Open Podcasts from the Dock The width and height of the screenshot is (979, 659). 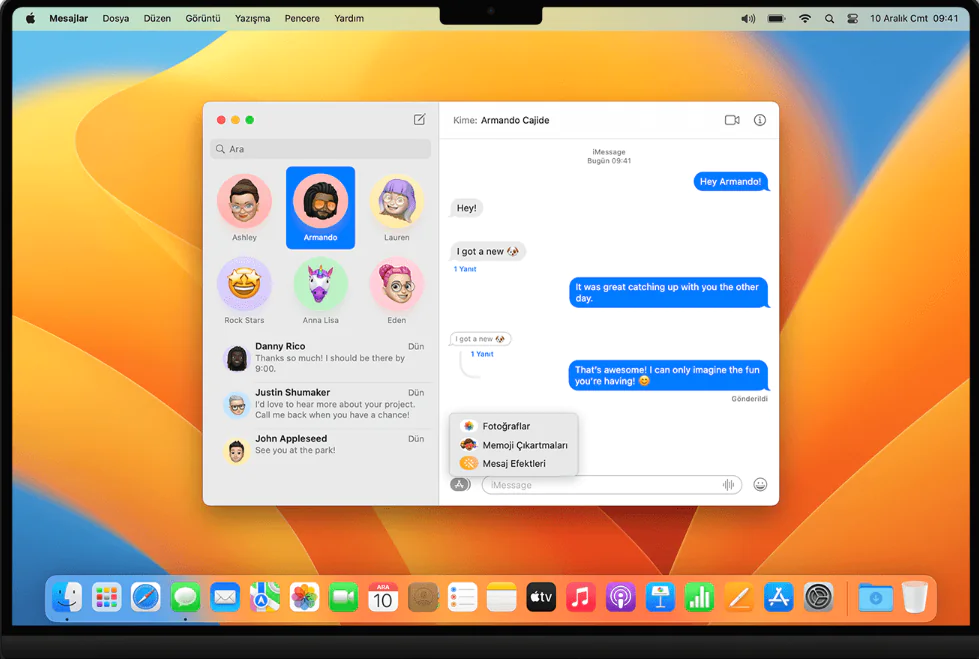pyautogui.click(x=620, y=597)
